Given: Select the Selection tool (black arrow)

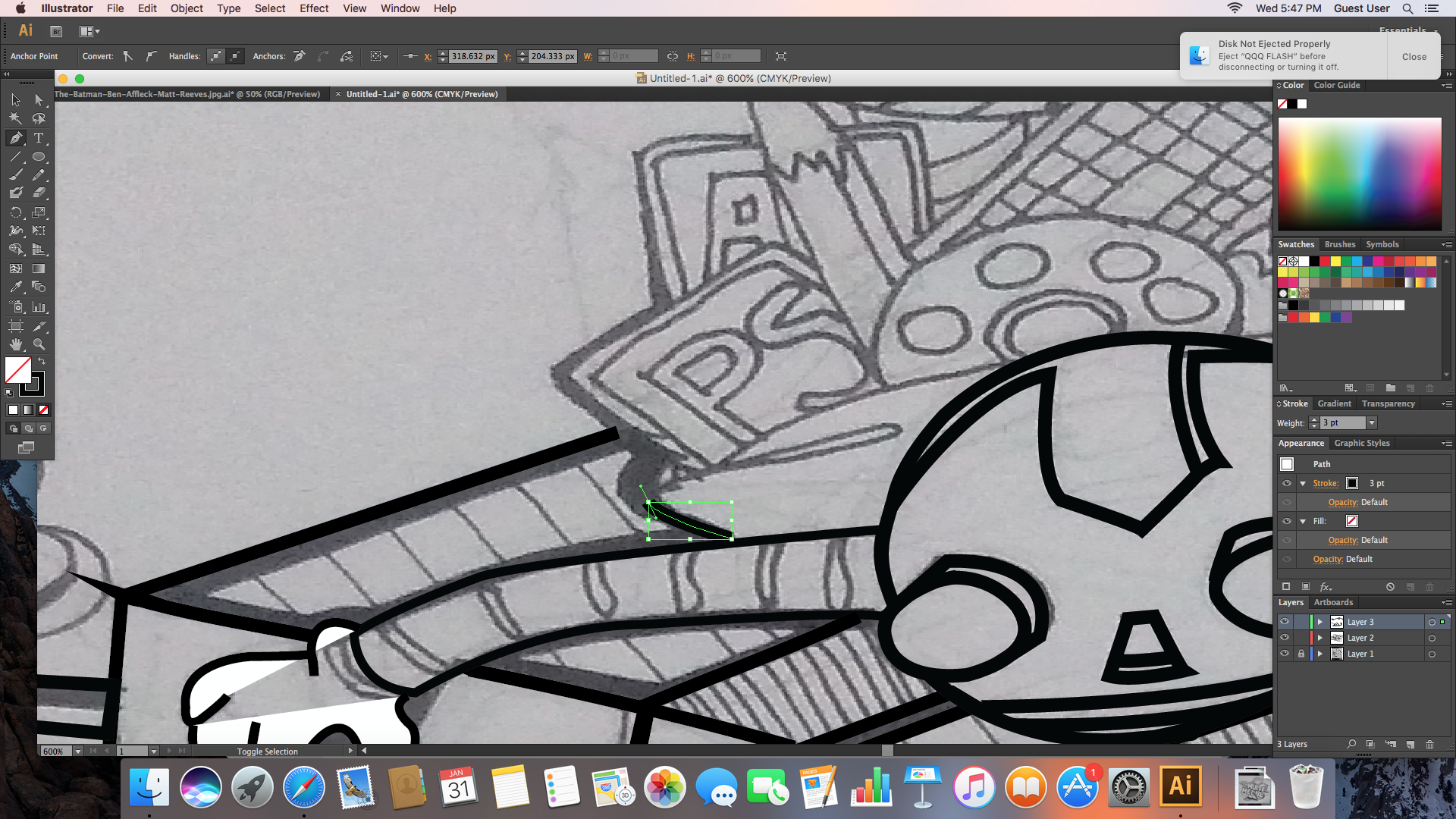Looking at the screenshot, I should point(16,100).
